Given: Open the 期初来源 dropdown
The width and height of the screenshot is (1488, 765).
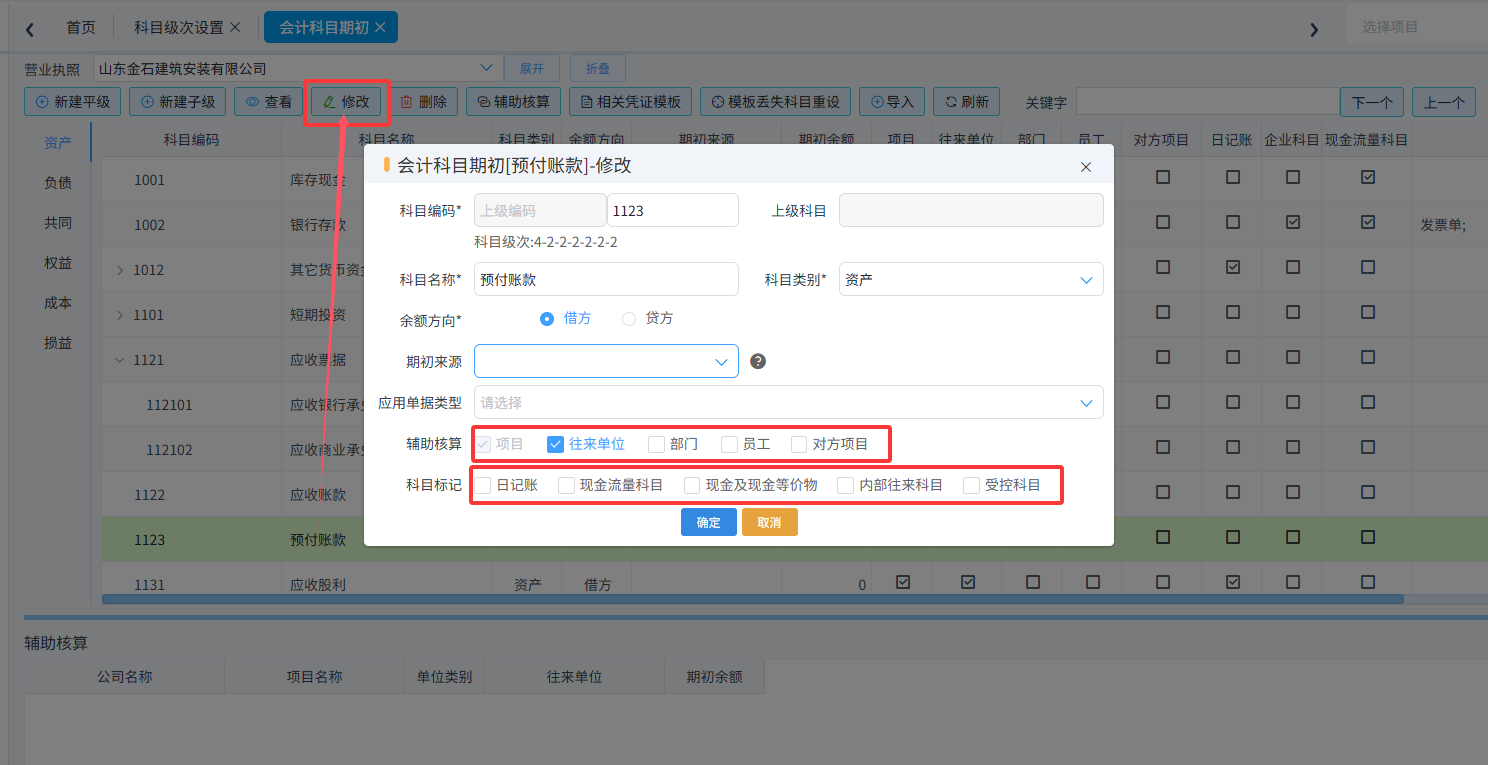Looking at the screenshot, I should tap(606, 361).
